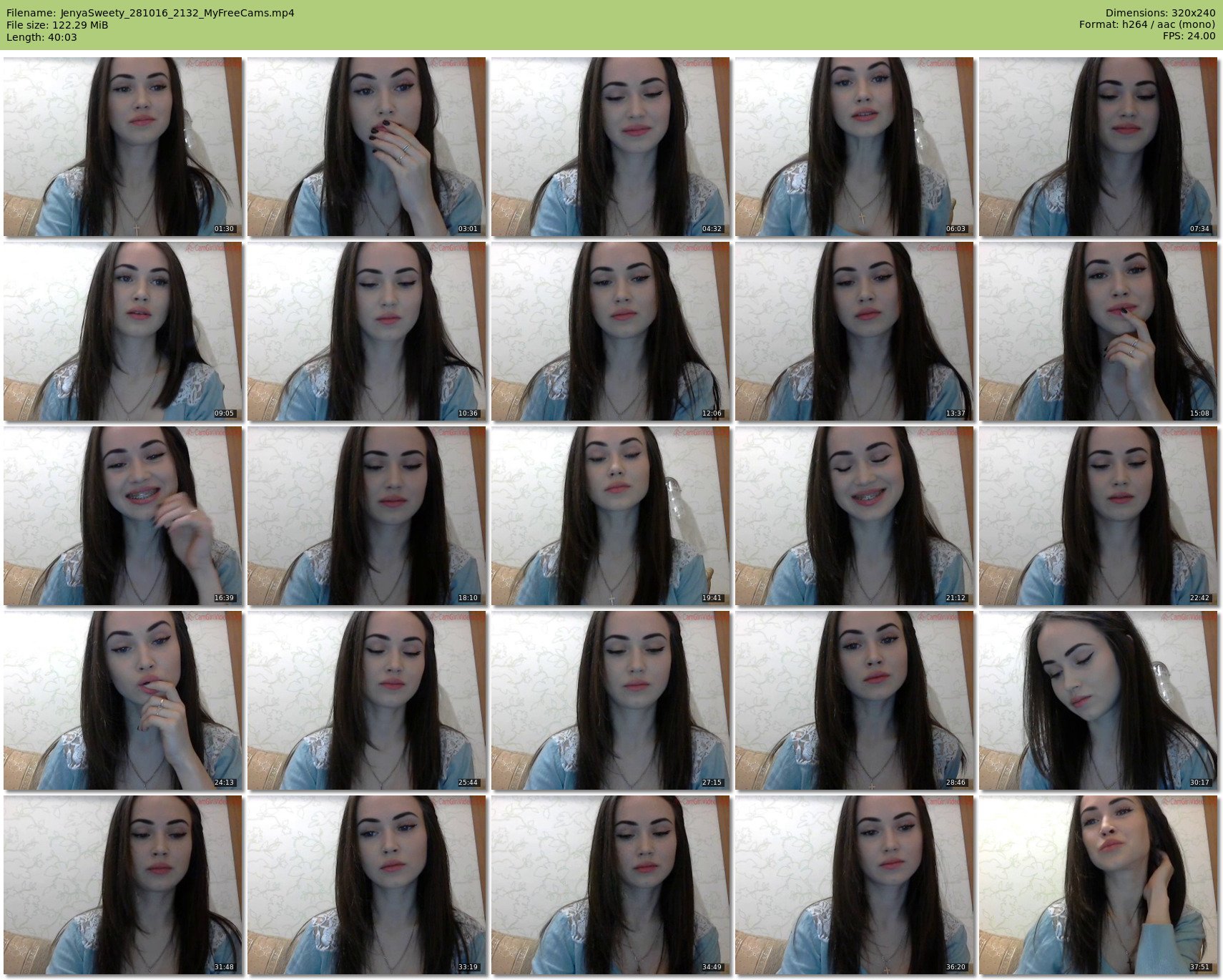Open the frame at 09:05
Image resolution: width=1223 pixels, height=980 pixels.
click(x=122, y=331)
